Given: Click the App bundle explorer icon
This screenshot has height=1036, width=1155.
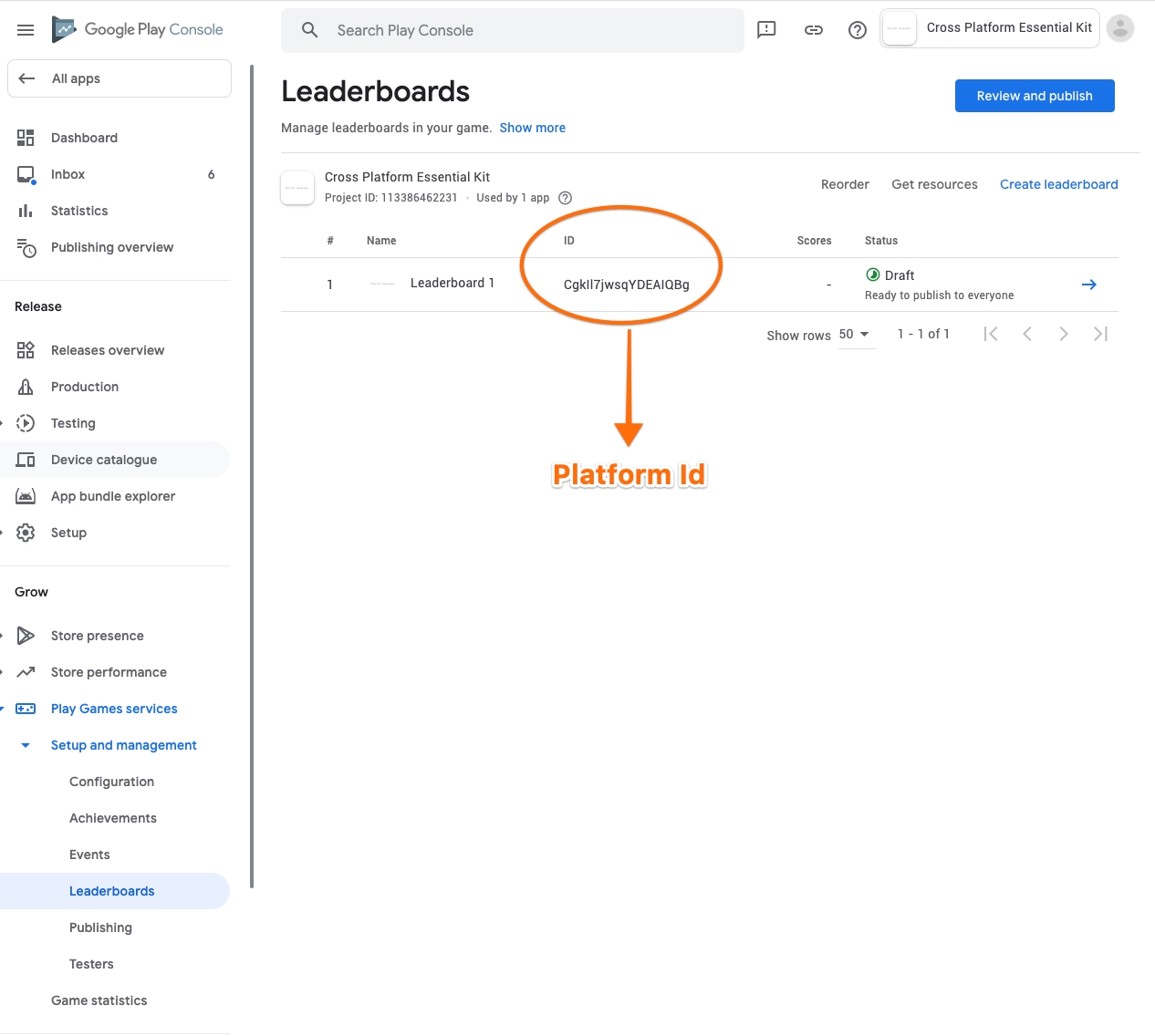Looking at the screenshot, I should point(26,496).
